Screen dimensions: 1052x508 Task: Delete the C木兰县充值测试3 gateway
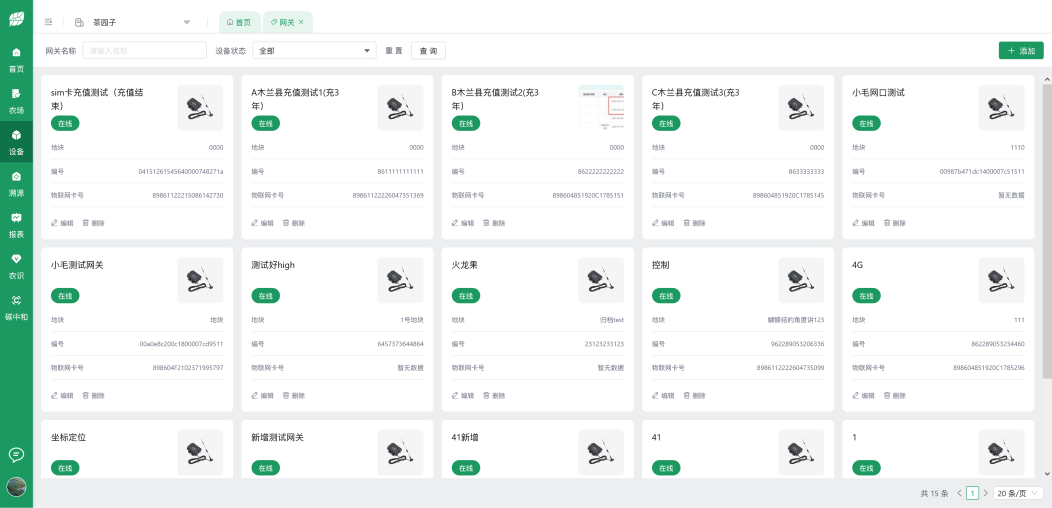tap(694, 223)
